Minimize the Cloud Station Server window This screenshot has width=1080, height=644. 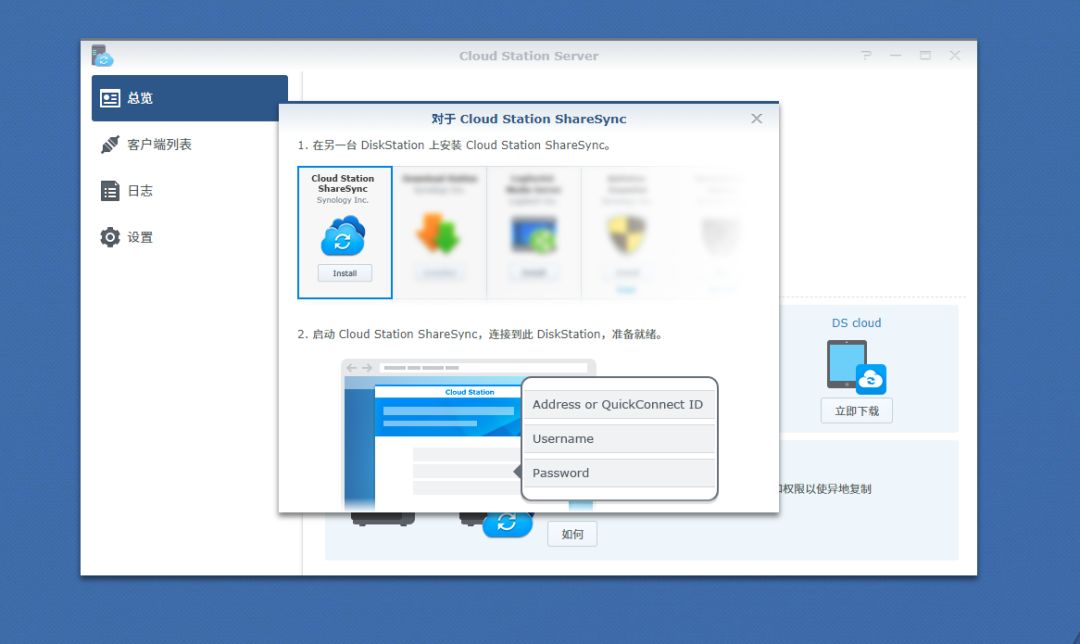point(895,55)
